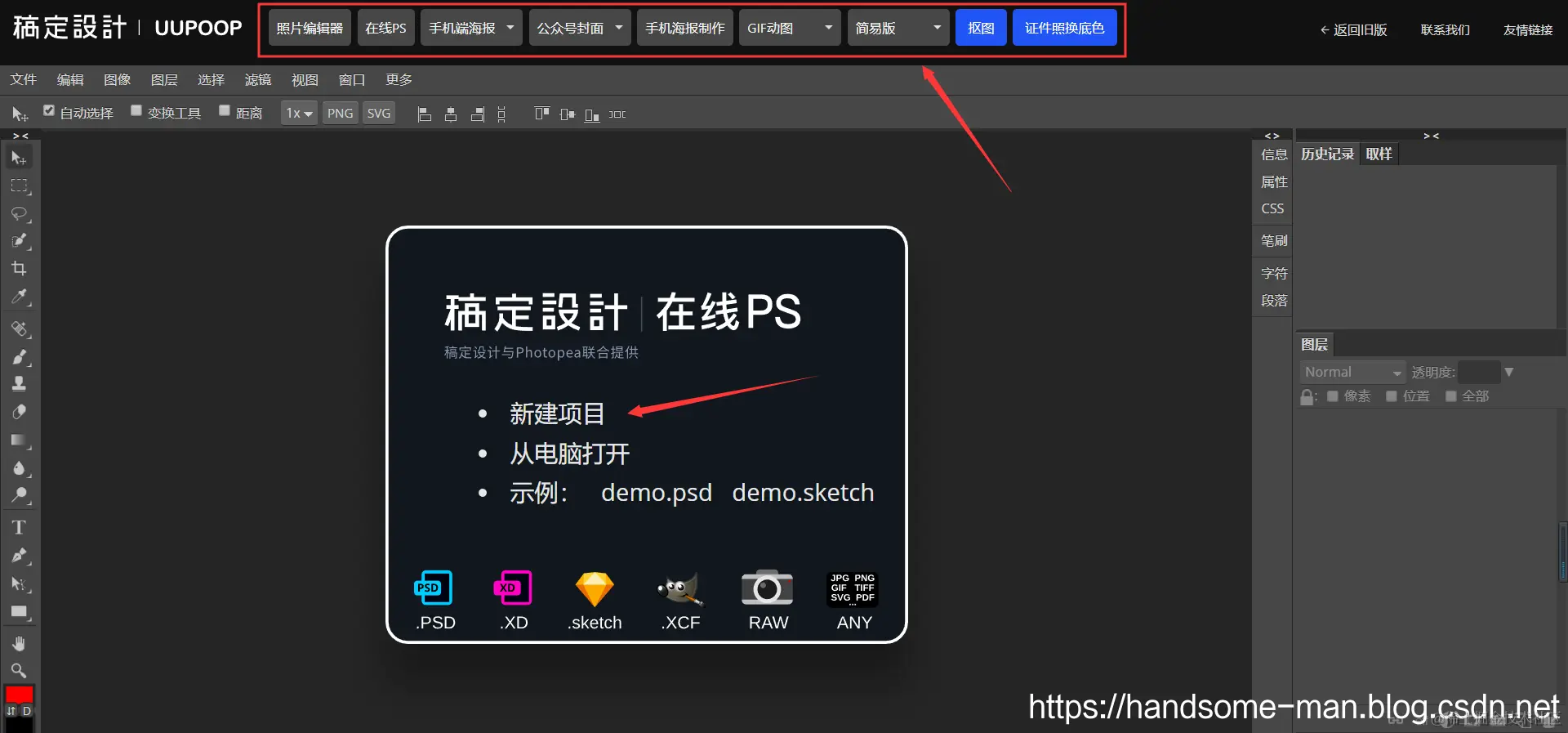The width and height of the screenshot is (1568, 733).
Task: Switch to the 历史记录 tab
Action: coord(1327,154)
